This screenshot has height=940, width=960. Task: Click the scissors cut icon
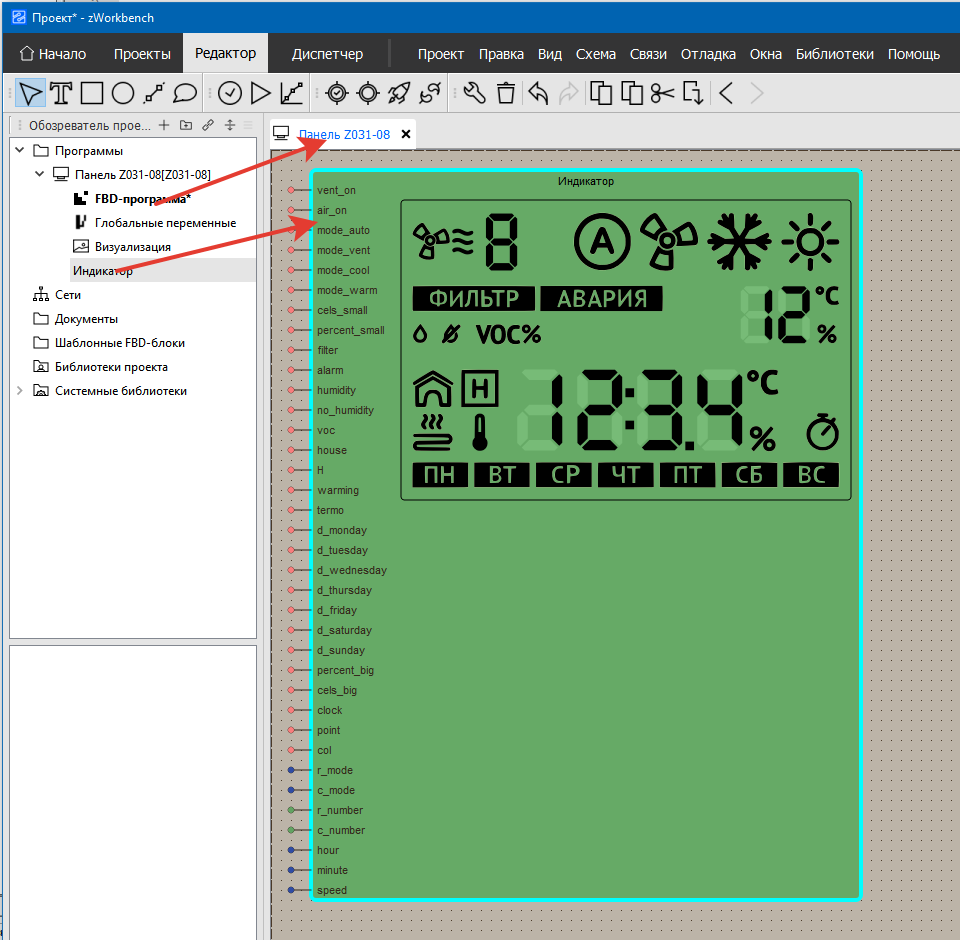coord(662,94)
